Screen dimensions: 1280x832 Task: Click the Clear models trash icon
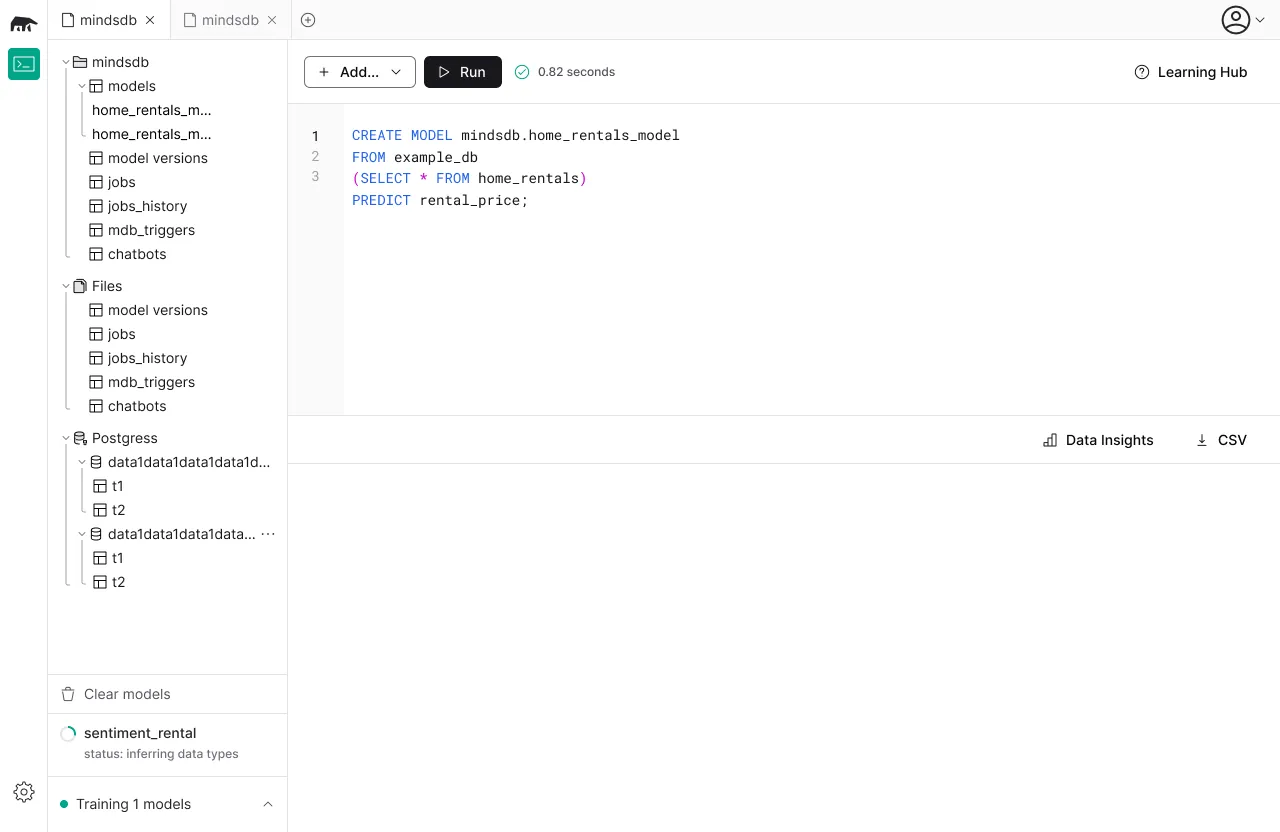tap(68, 694)
